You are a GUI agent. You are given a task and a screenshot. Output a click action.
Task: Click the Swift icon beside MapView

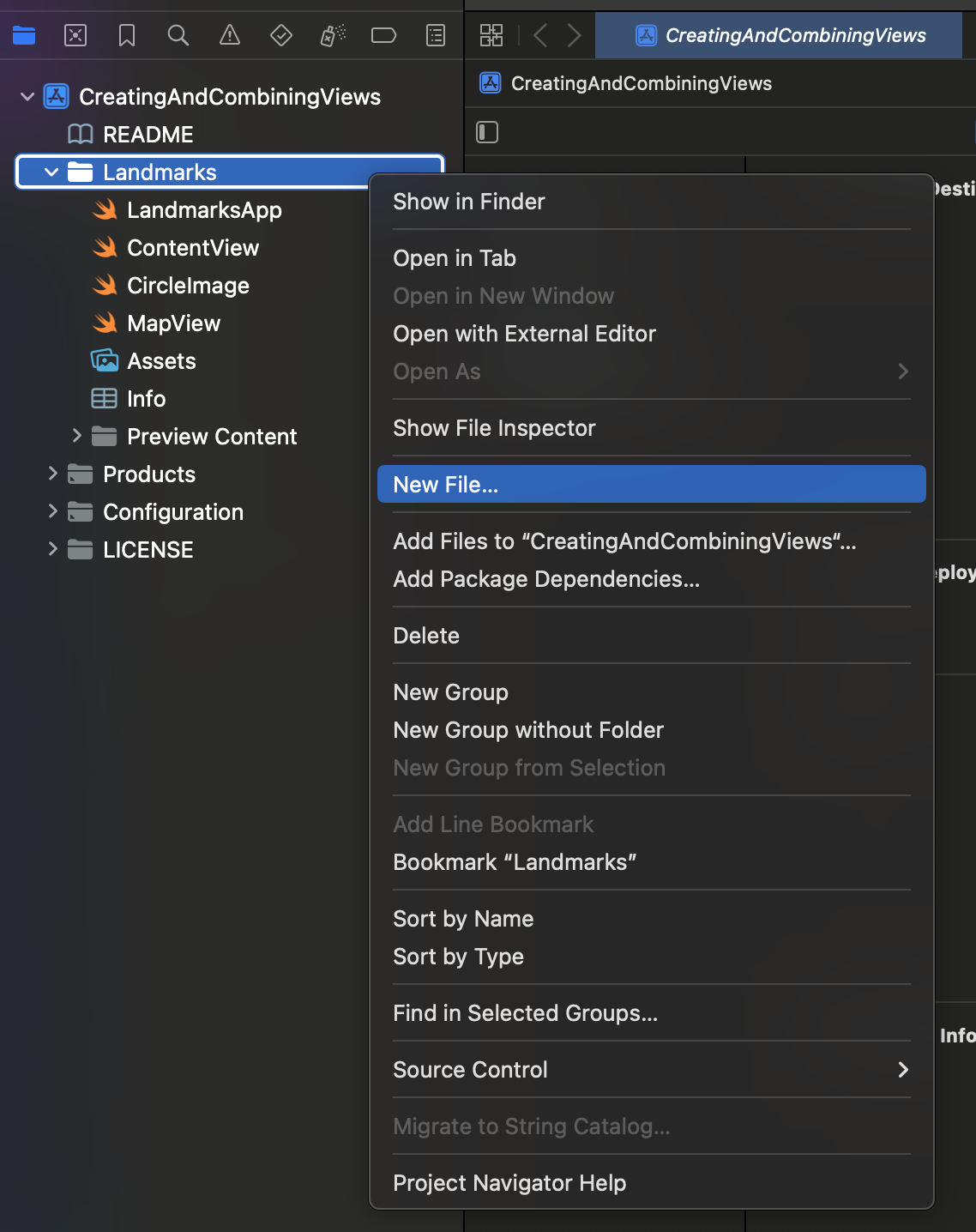105,323
